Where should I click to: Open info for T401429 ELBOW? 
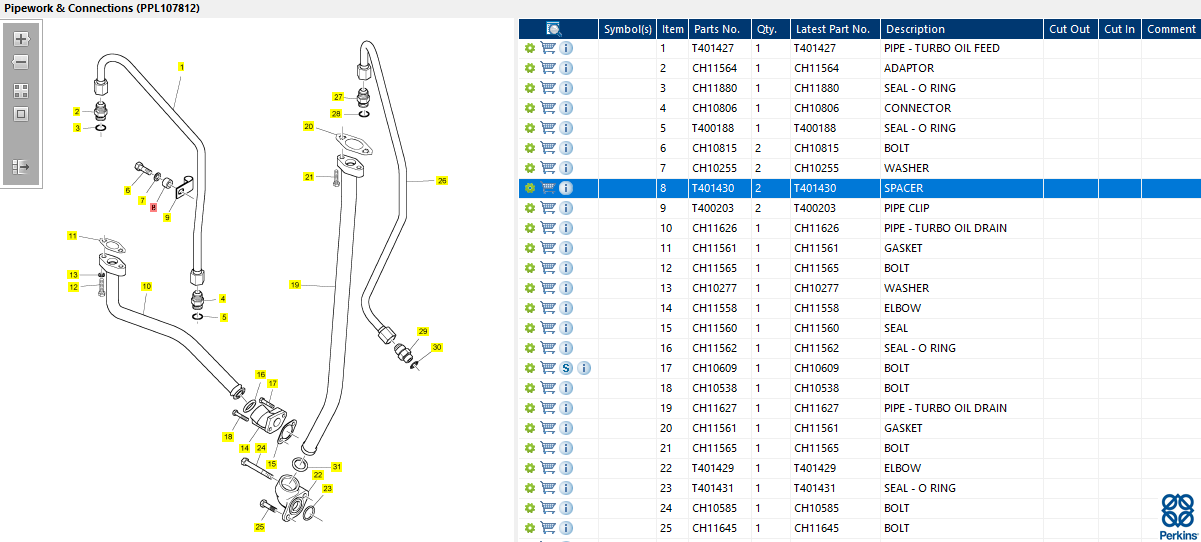[566, 468]
